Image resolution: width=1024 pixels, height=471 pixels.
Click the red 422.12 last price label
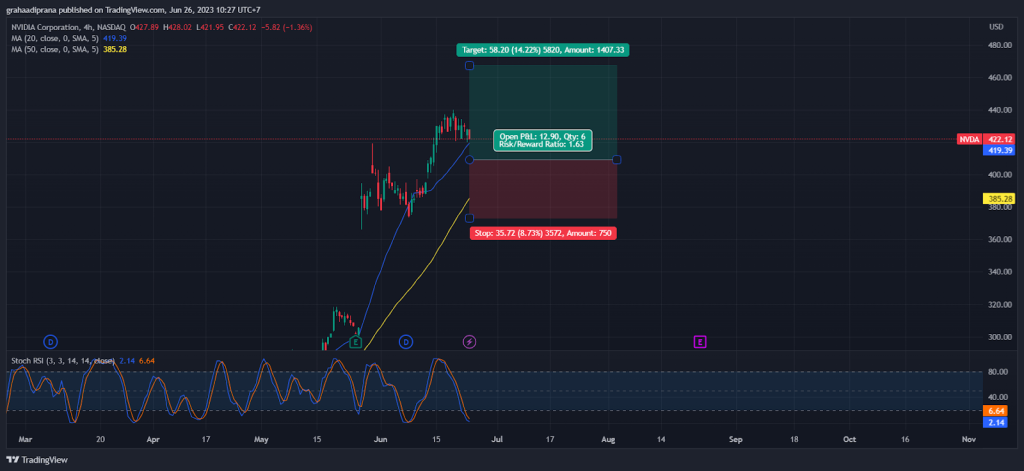tap(1000, 139)
